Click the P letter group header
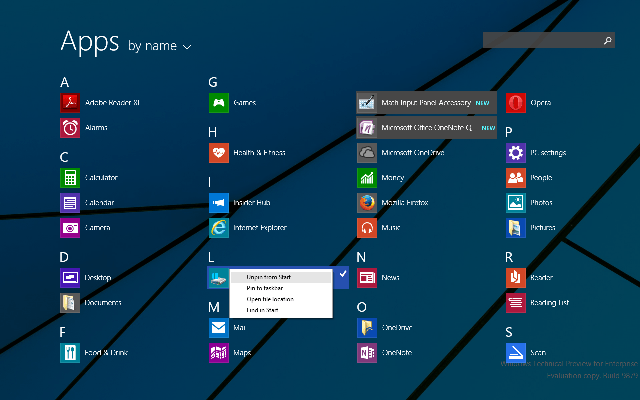640x400 pixels. click(x=509, y=132)
